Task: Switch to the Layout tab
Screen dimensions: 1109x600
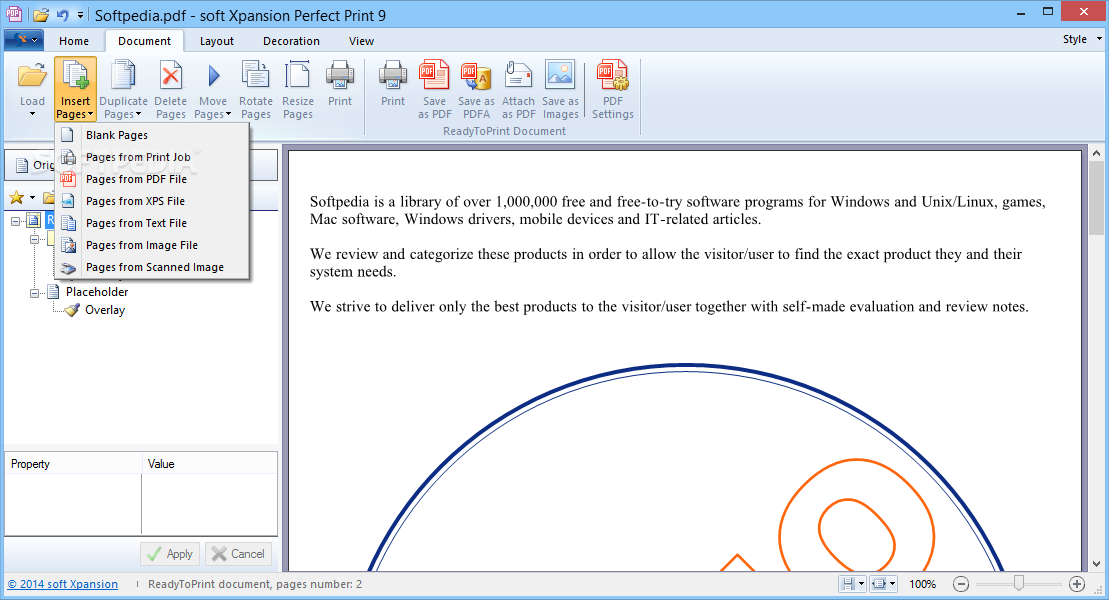Action: 216,41
